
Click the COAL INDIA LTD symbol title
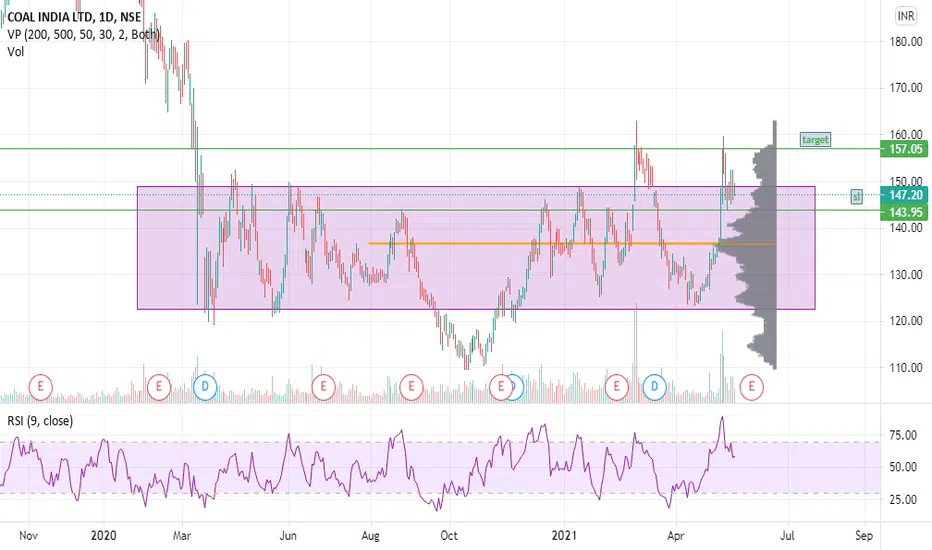(74, 17)
